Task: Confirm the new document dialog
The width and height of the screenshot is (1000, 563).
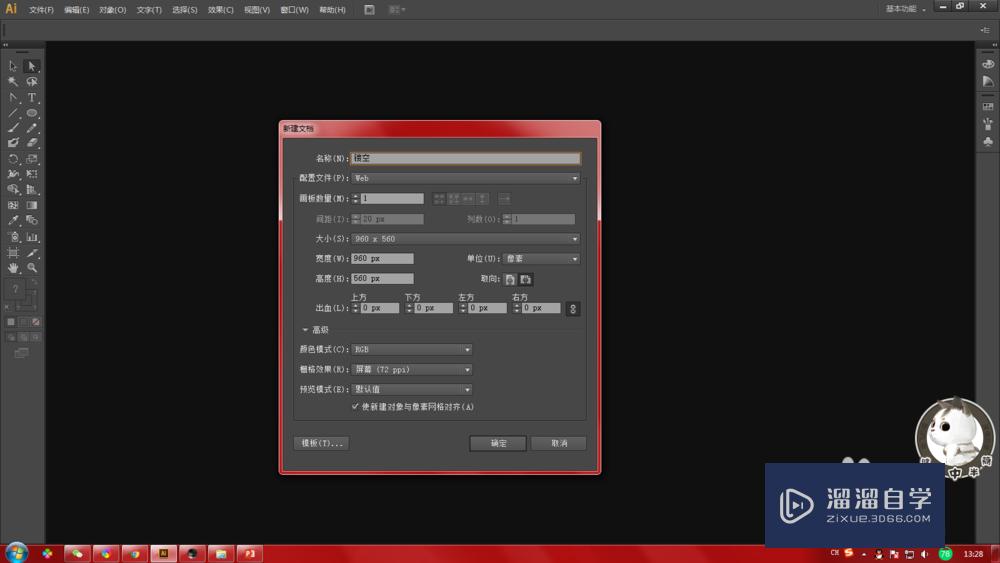Action: point(498,443)
